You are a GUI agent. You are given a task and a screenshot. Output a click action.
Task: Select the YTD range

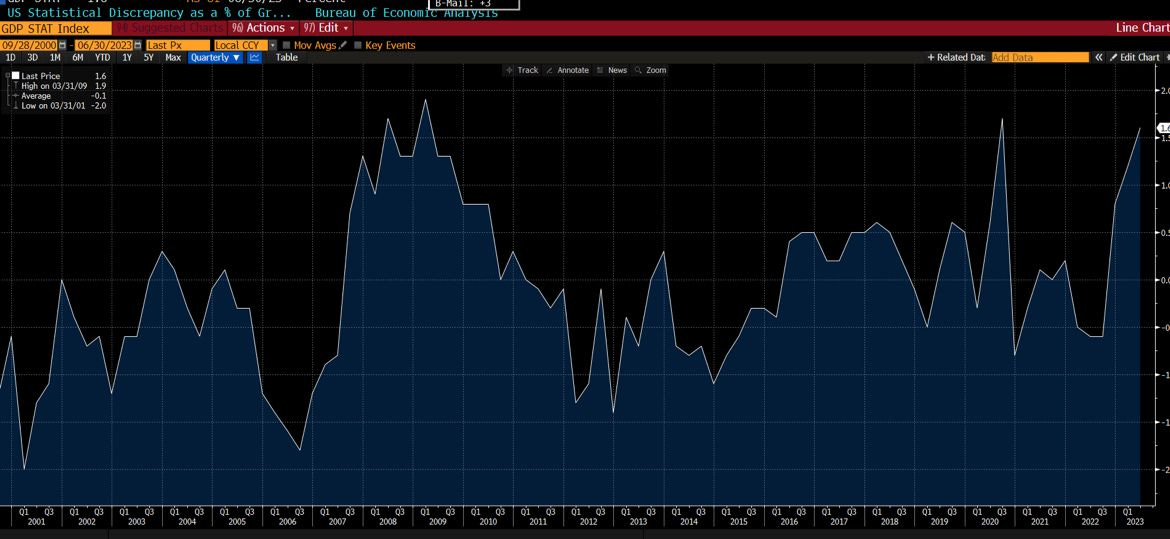(103, 57)
